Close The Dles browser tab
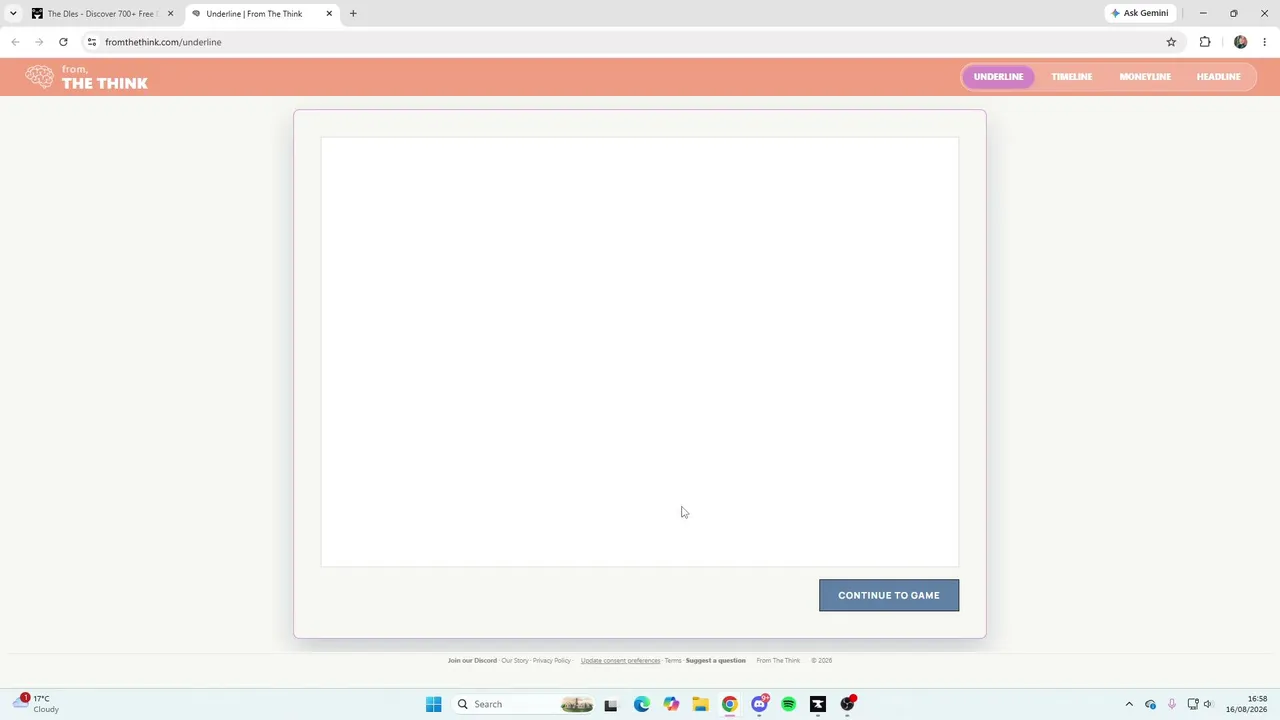 (171, 14)
